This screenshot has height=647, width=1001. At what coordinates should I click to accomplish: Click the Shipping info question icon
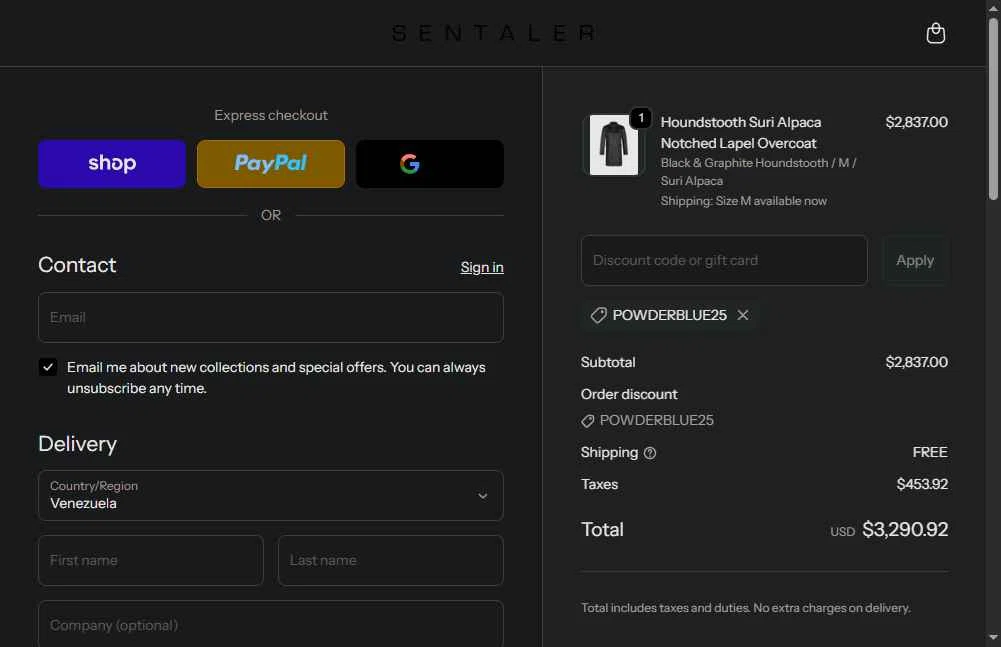coord(650,453)
